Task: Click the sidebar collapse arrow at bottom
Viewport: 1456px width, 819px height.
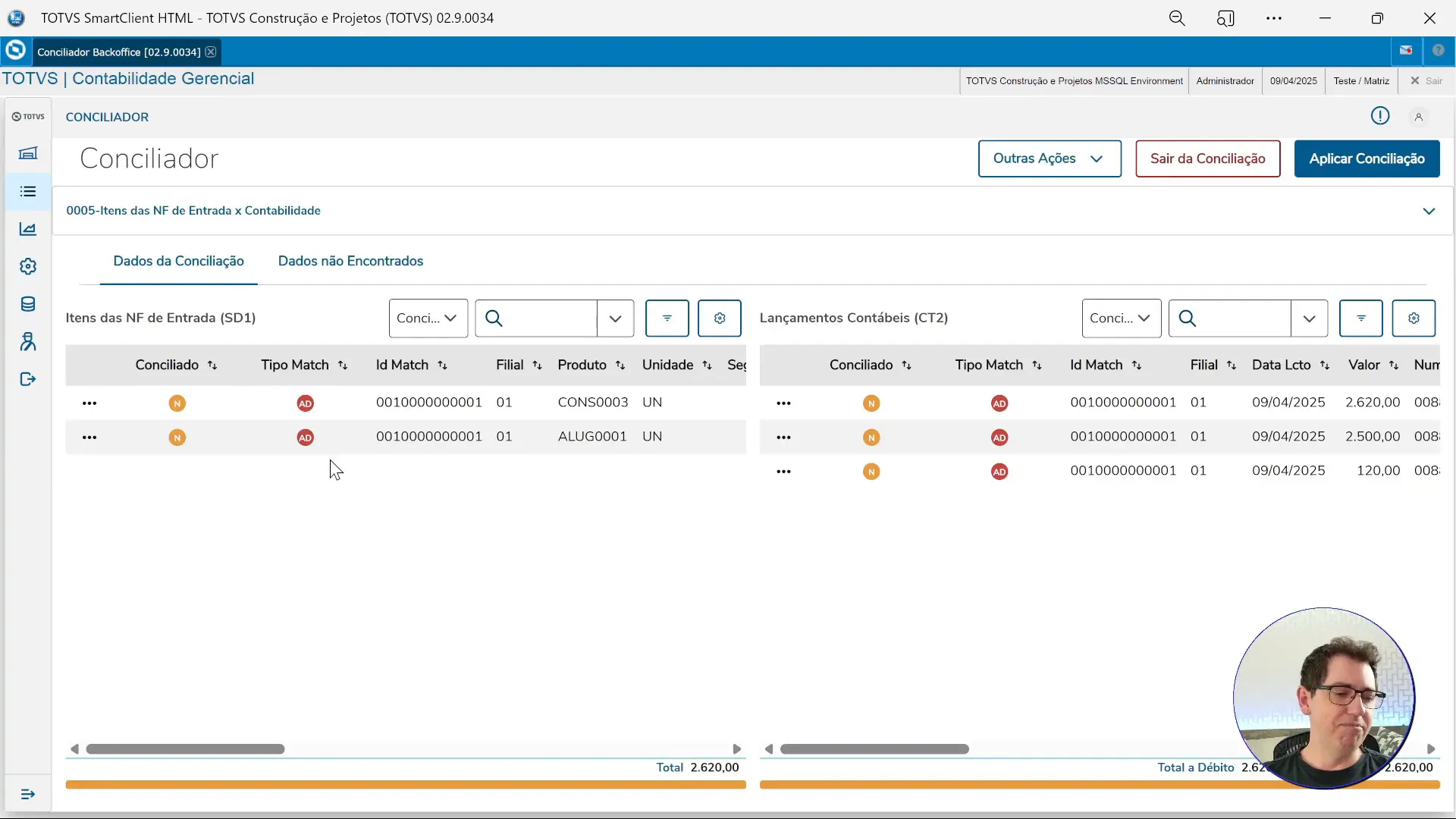Action: click(27, 794)
